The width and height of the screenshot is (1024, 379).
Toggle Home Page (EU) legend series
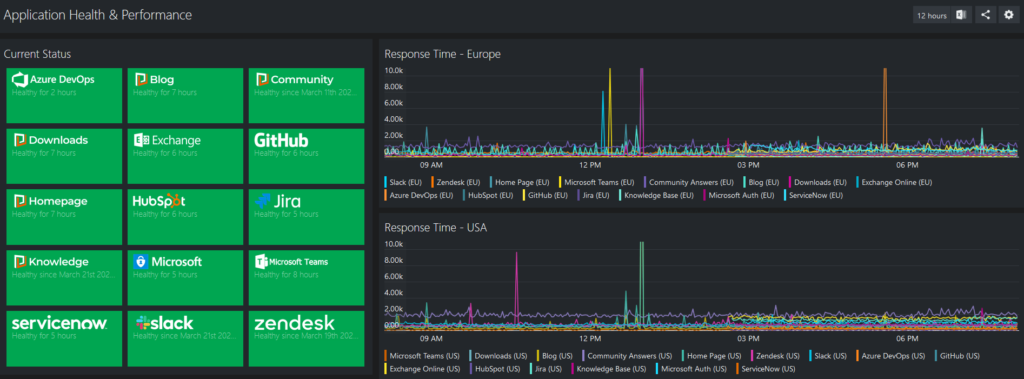(x=520, y=182)
